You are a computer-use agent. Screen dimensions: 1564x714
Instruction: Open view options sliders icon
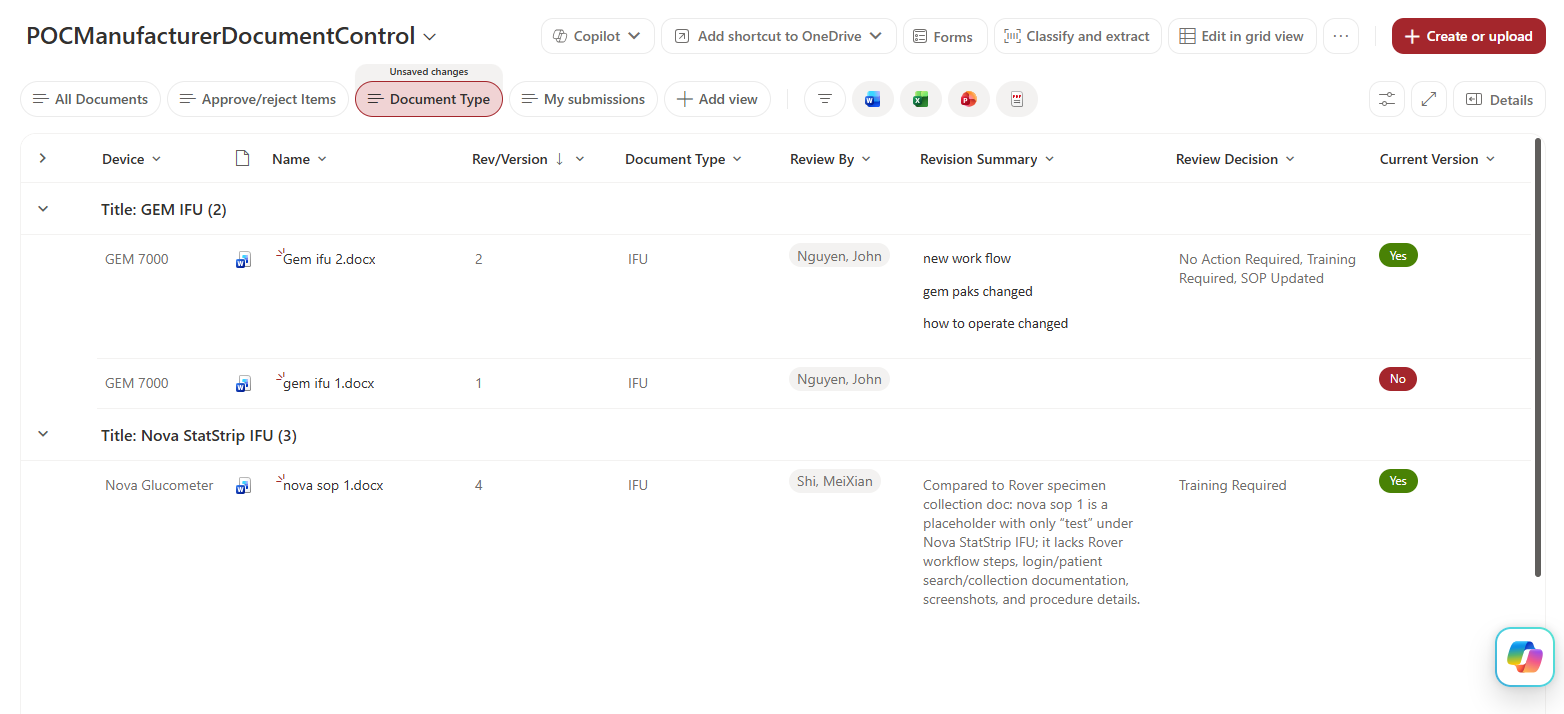coord(1387,99)
